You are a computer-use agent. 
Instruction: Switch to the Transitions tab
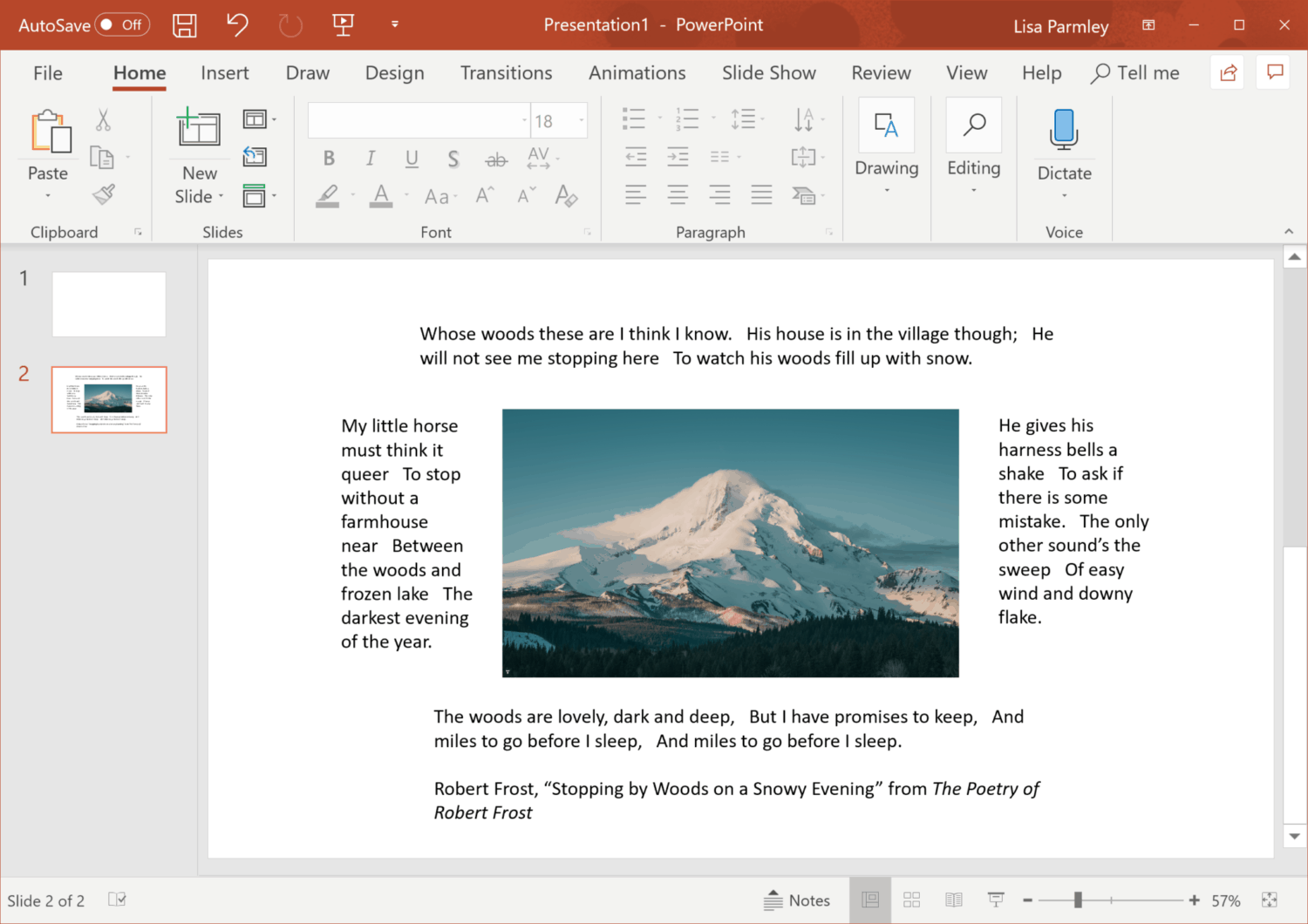coord(507,73)
